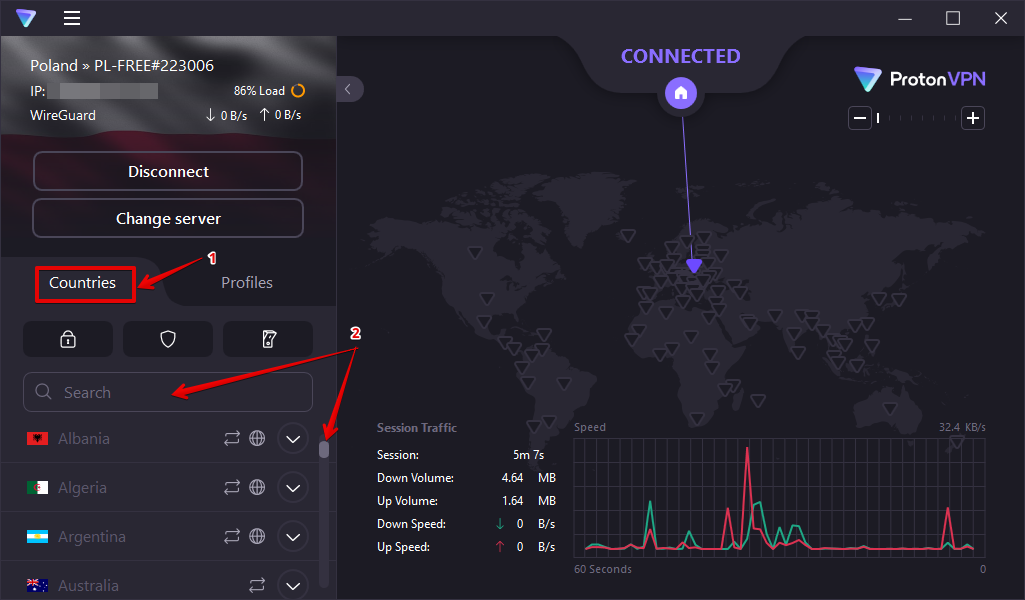Click the Change server button
Image resolution: width=1025 pixels, height=600 pixels.
point(167,218)
